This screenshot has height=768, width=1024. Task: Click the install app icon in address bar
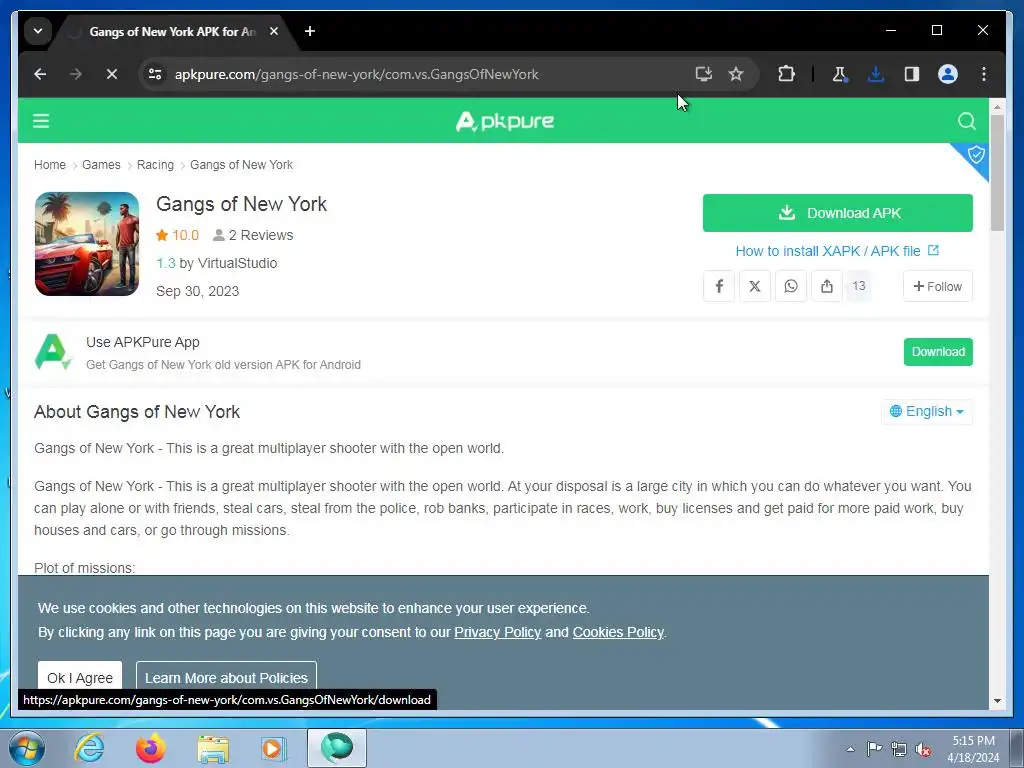click(703, 74)
